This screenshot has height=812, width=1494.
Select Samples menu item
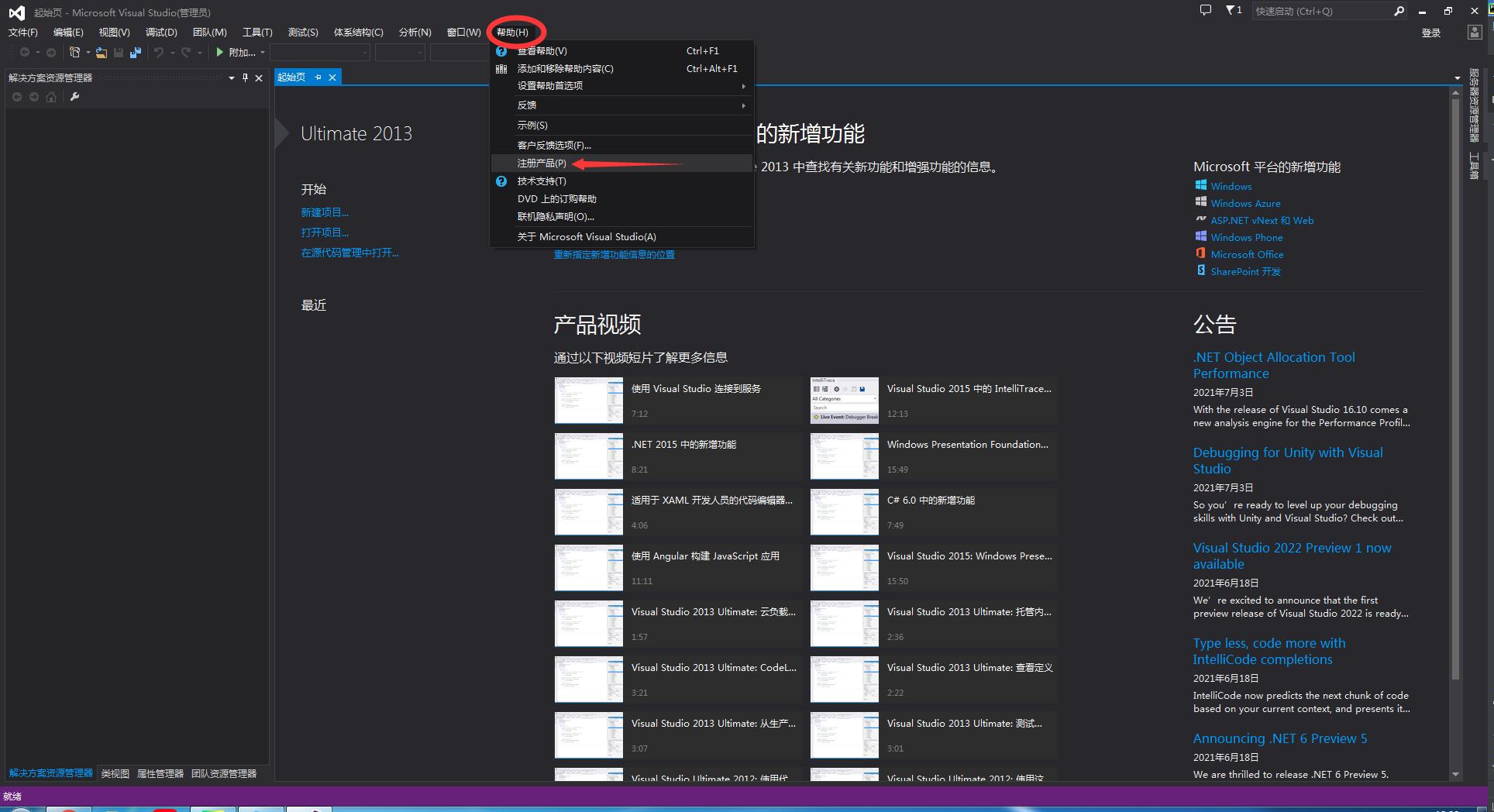(622, 126)
